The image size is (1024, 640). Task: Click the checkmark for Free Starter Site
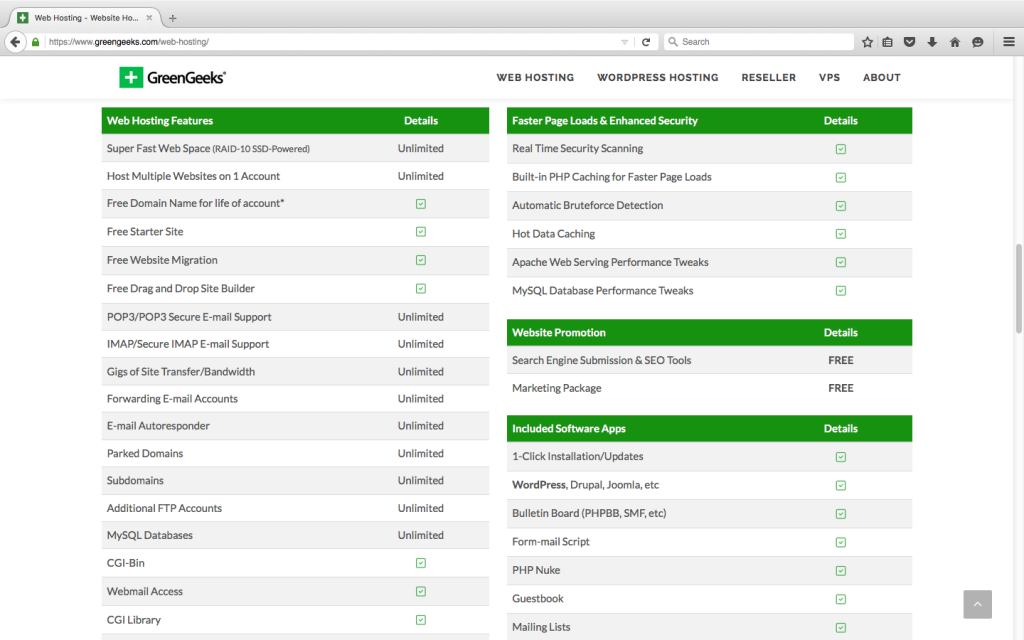(421, 232)
